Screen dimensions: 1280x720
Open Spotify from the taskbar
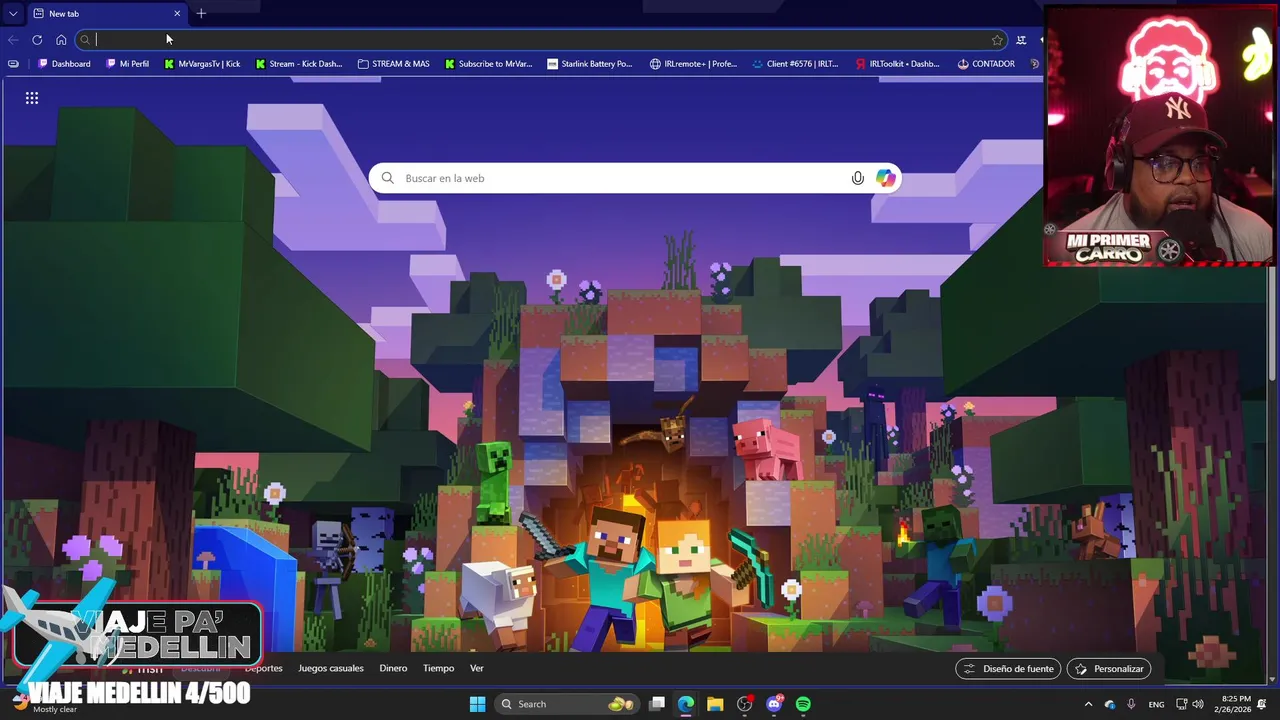tap(803, 704)
